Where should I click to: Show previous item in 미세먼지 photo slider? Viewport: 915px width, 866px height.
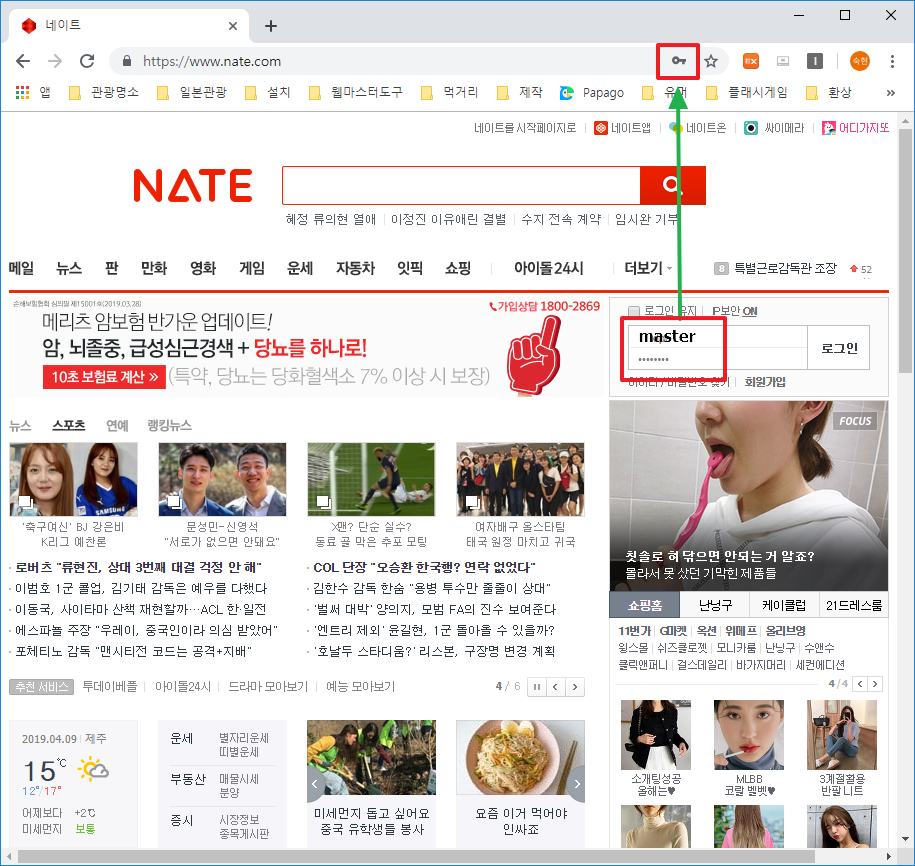pyautogui.click(x=315, y=784)
